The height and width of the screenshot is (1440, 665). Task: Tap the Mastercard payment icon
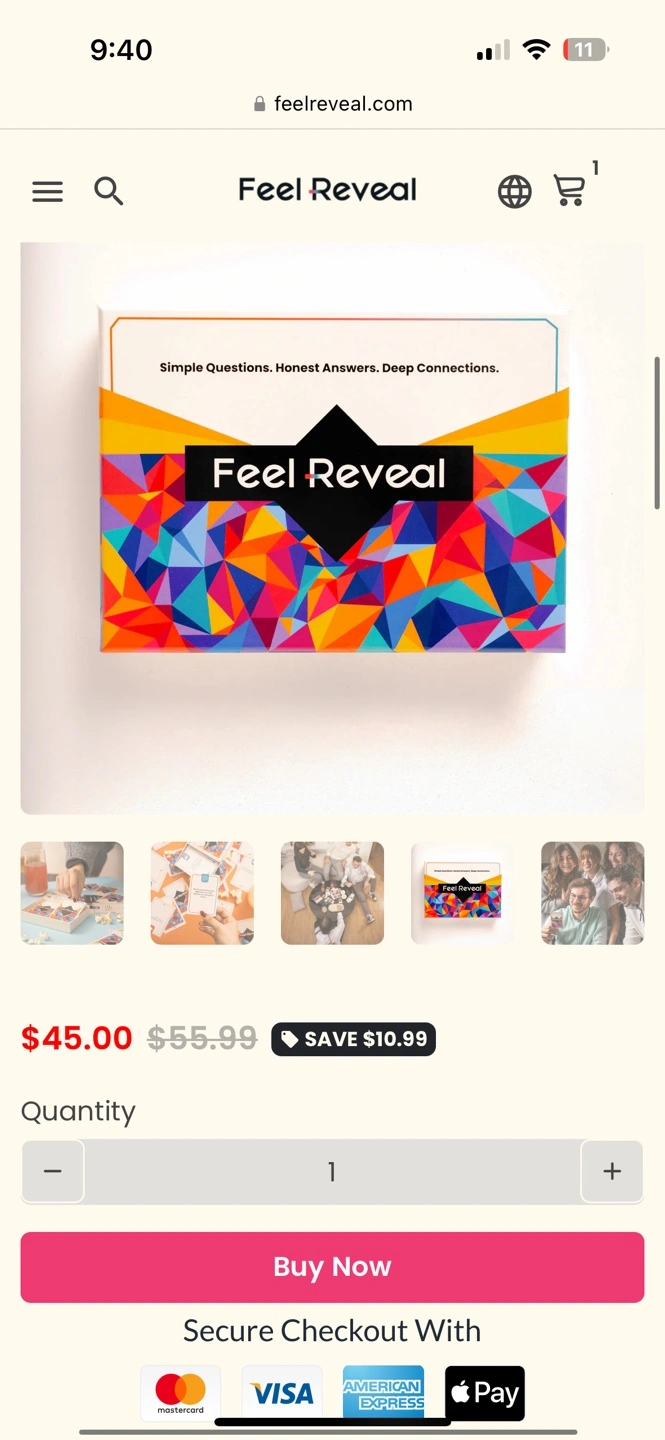tap(180, 1392)
